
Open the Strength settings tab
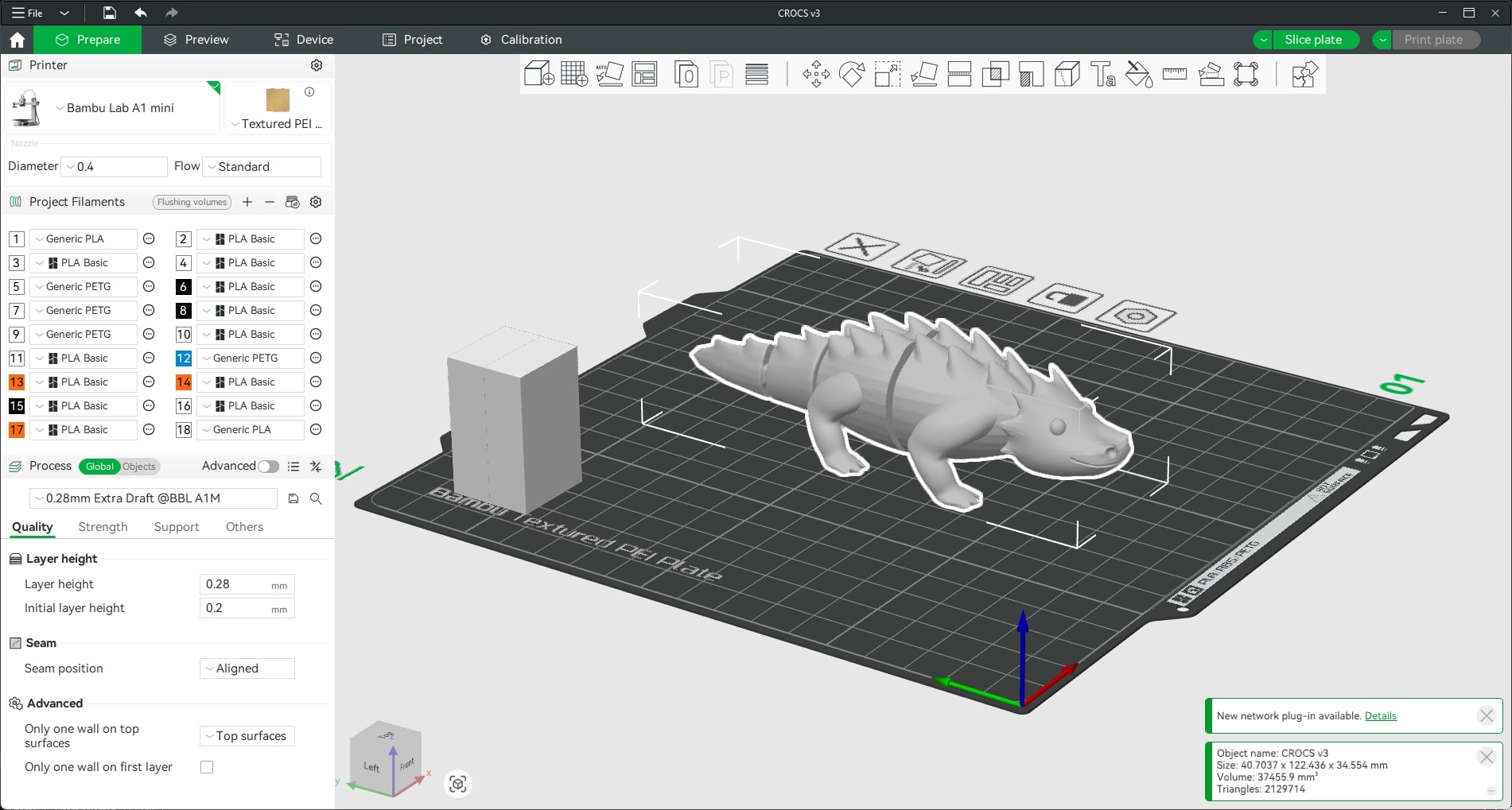point(103,527)
